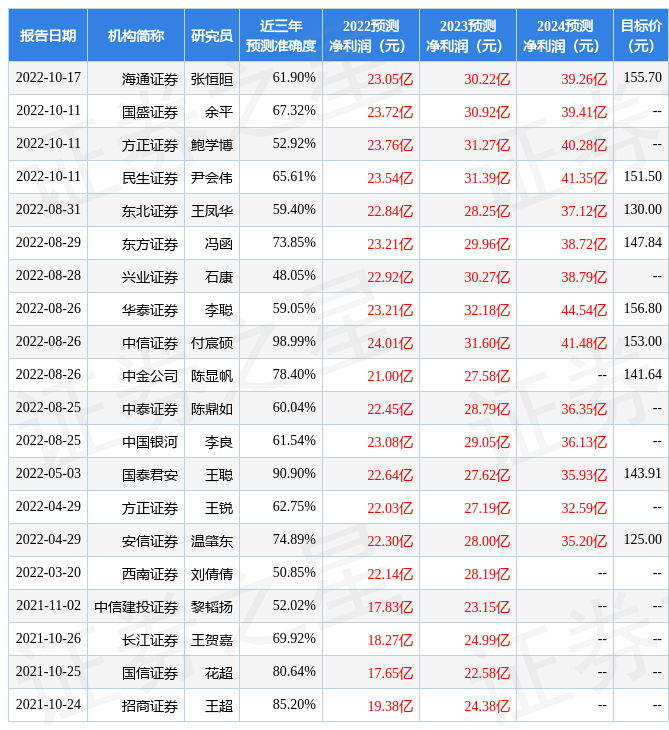Viewport: 669px width, 730px height.
Task: Click 2022 profit forecast 23.76亿
Action: click(x=390, y=145)
